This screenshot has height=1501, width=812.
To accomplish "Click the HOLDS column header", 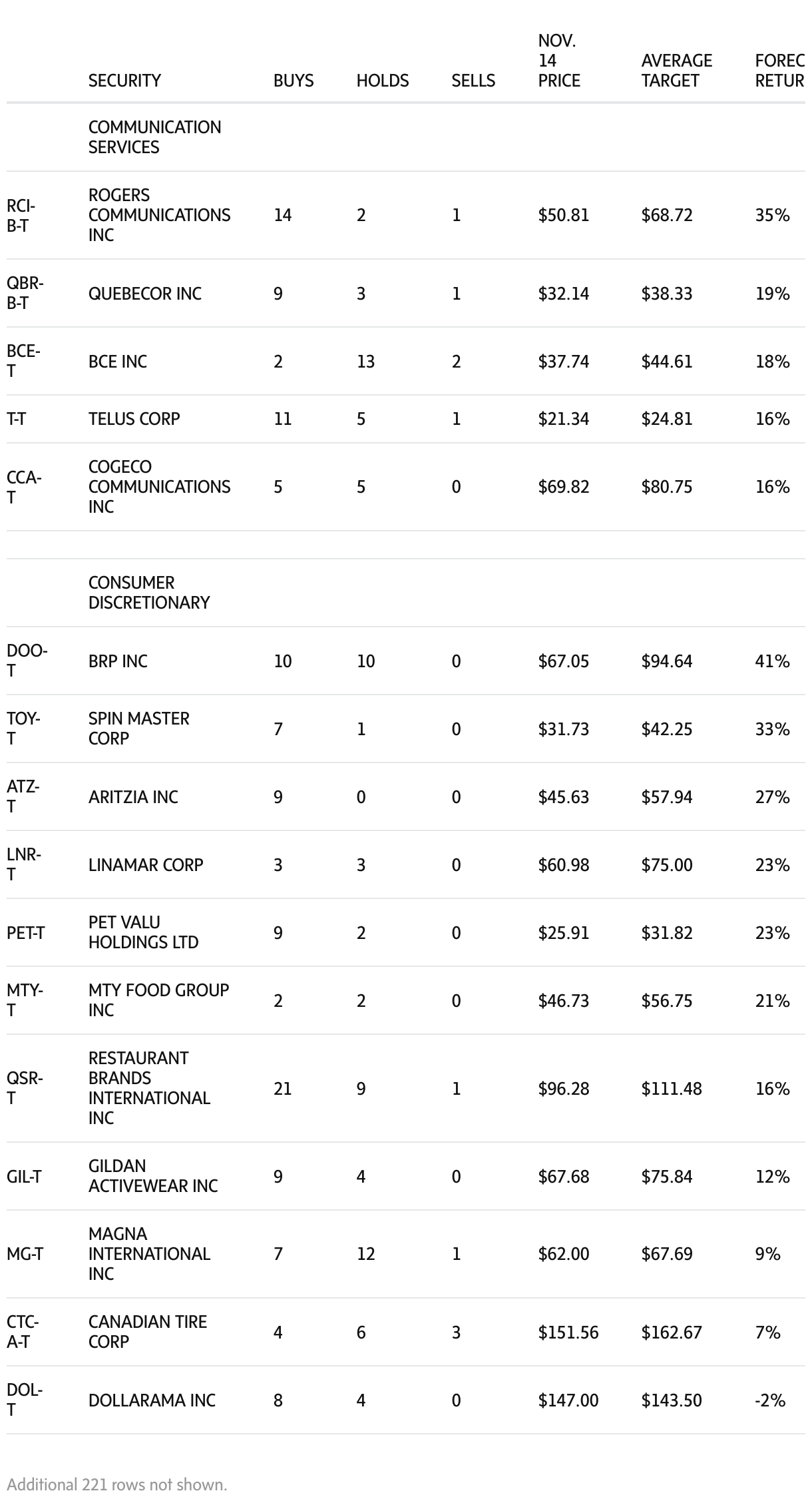I will tap(383, 81).
